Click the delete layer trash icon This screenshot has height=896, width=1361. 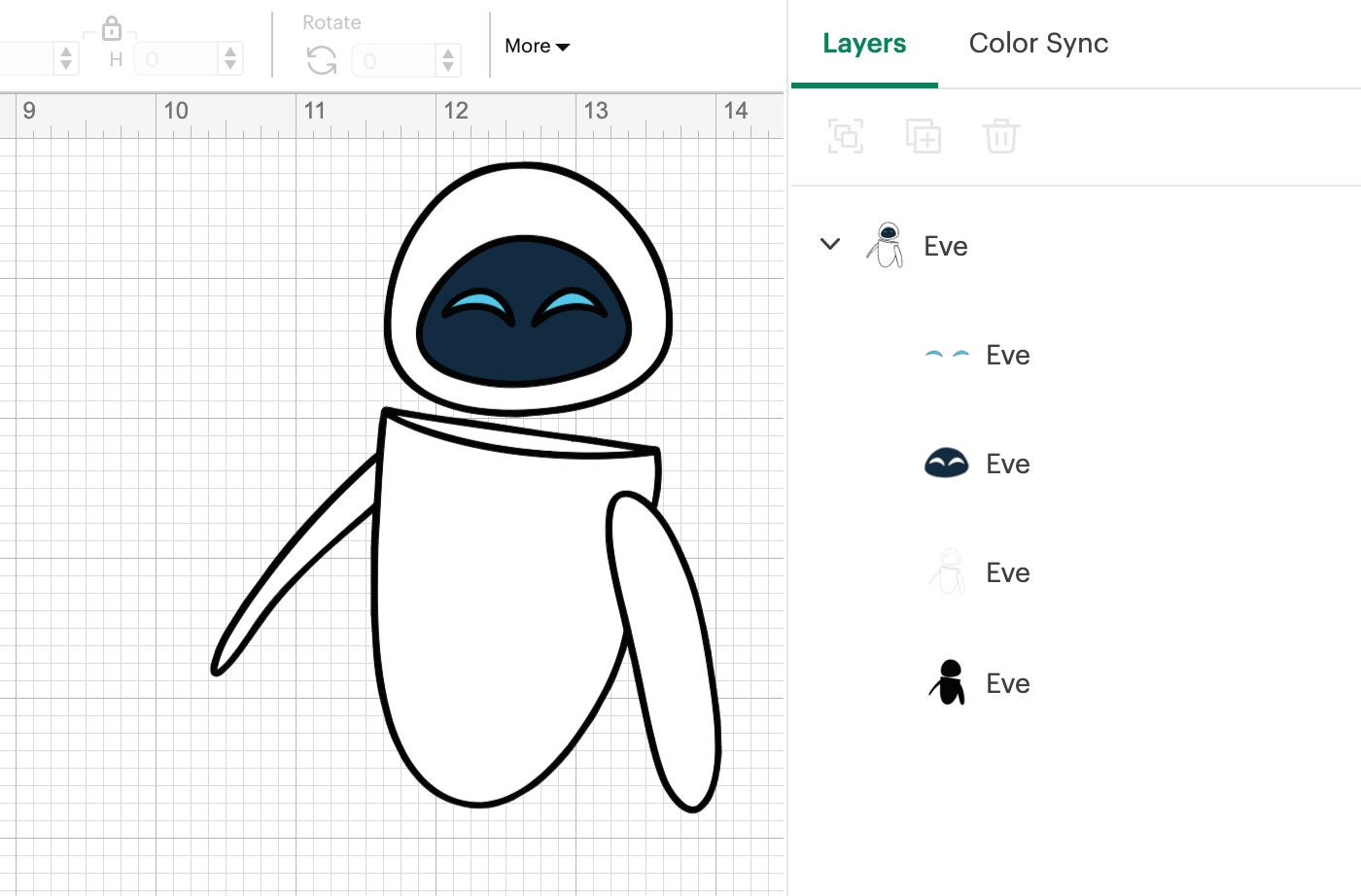coord(1000,136)
